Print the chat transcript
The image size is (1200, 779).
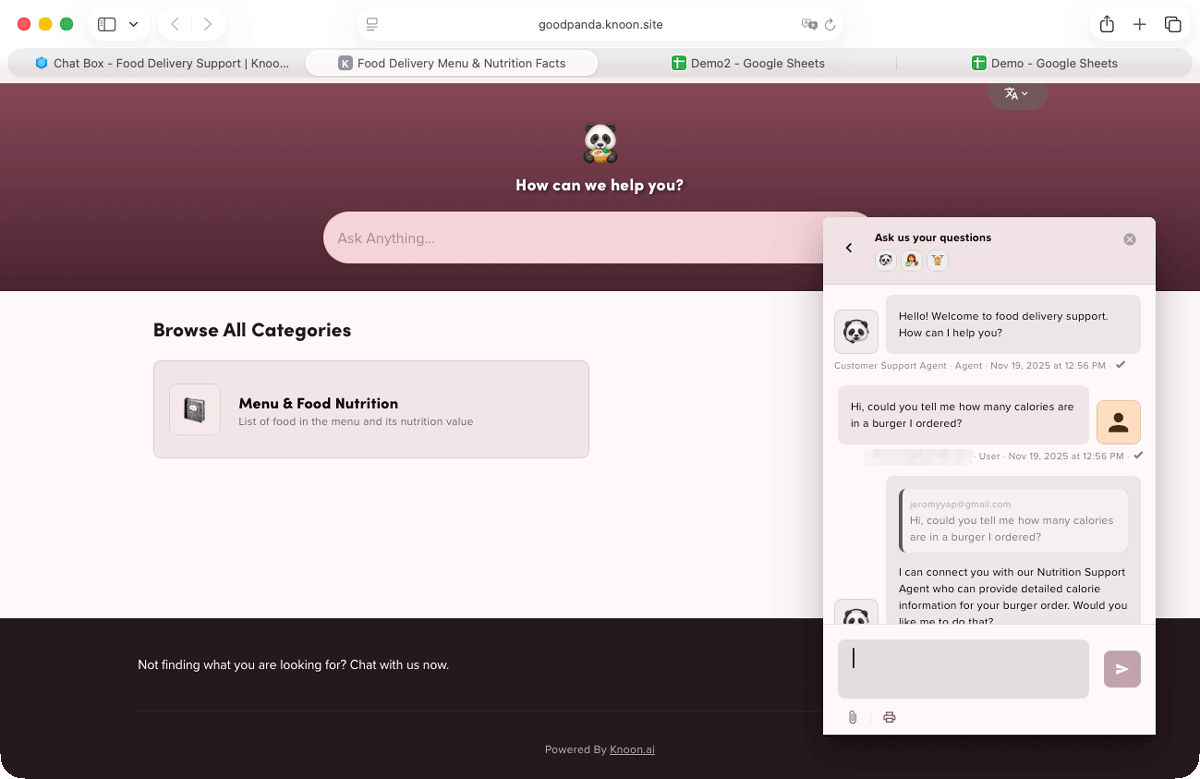(x=889, y=717)
